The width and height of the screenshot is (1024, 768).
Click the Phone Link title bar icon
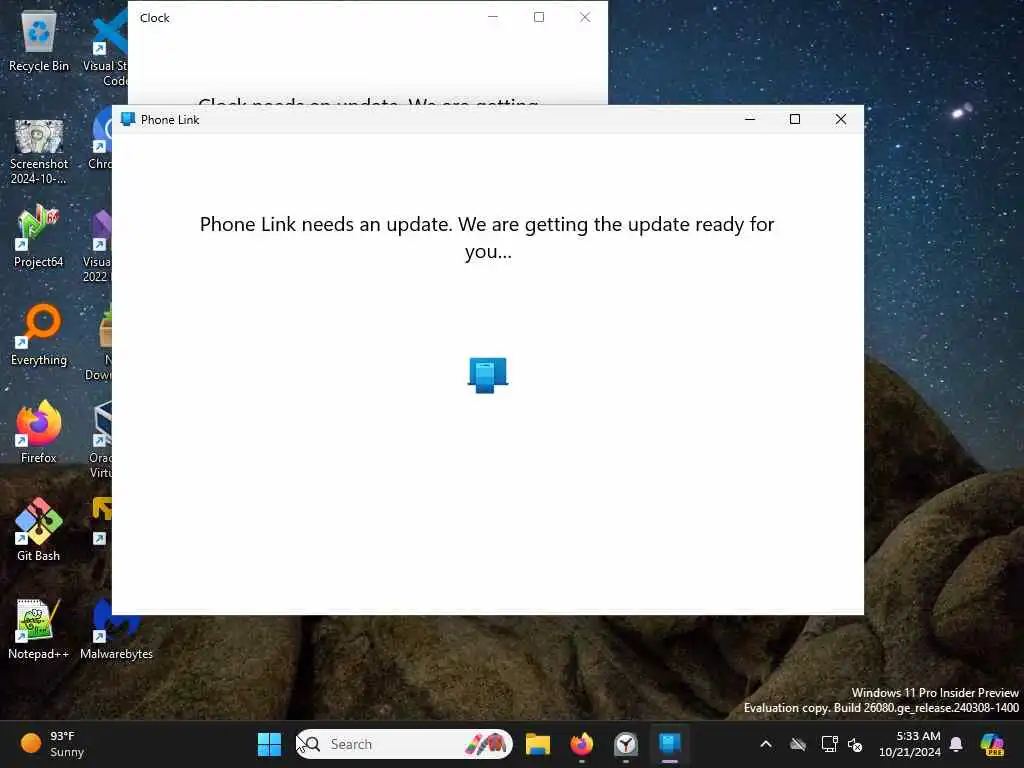[128, 120]
